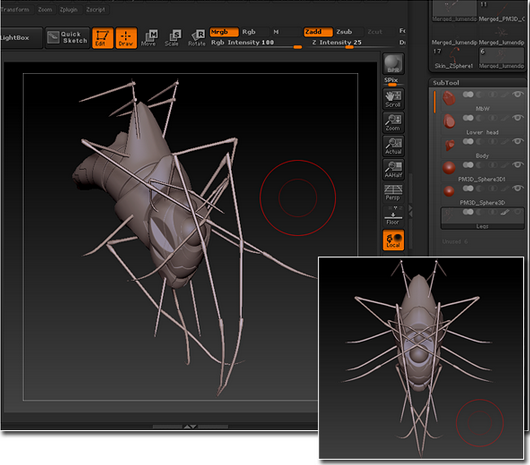Click the AAHalf view icon
The height and width of the screenshot is (465, 530).
(393, 169)
